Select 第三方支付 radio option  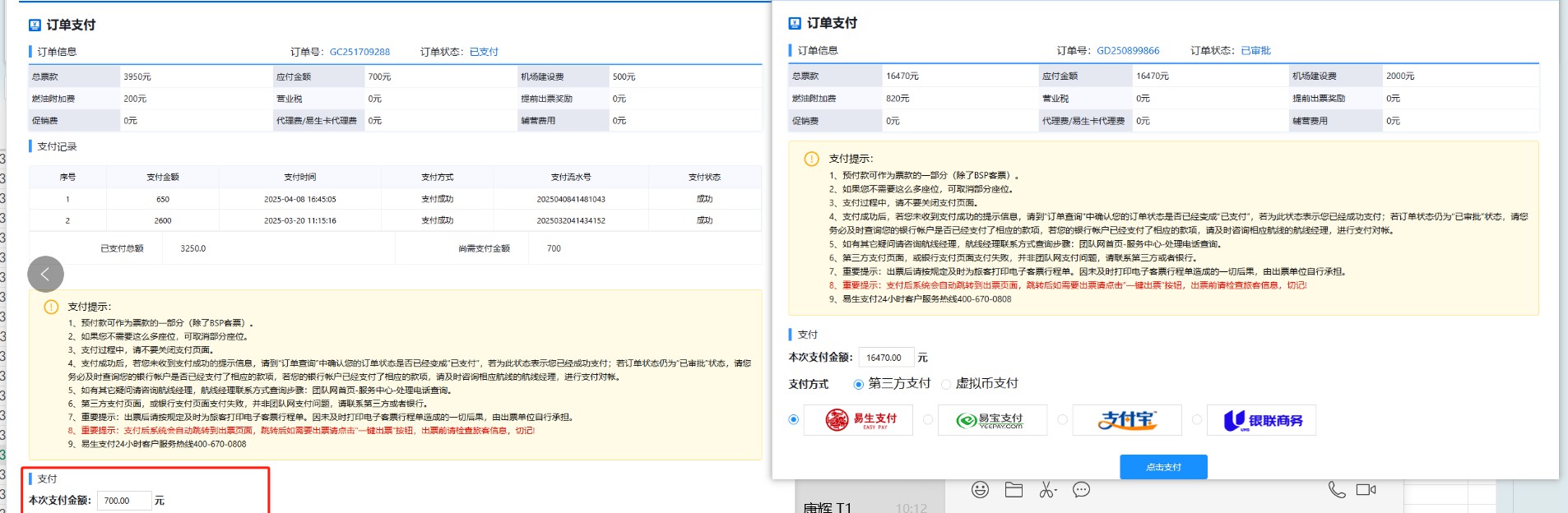[859, 384]
